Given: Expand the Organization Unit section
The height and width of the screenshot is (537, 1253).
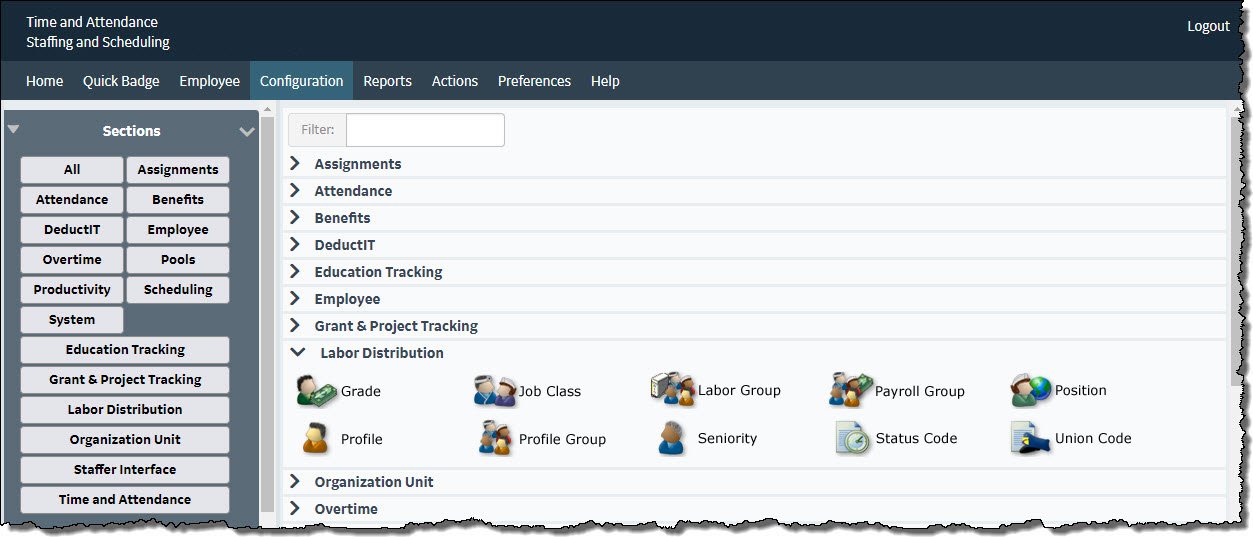Looking at the screenshot, I should point(295,481).
